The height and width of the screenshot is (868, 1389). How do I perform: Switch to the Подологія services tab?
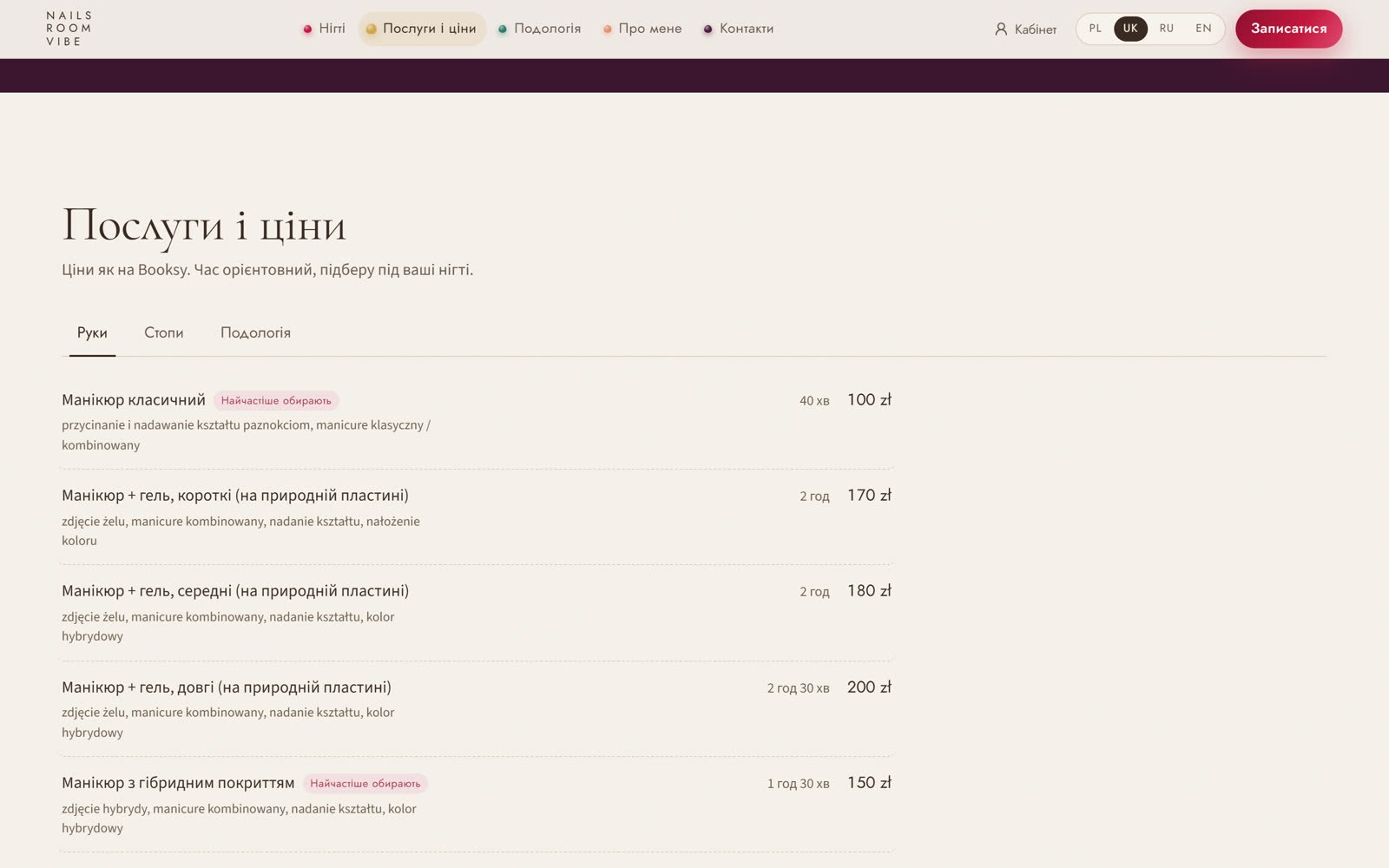(255, 333)
